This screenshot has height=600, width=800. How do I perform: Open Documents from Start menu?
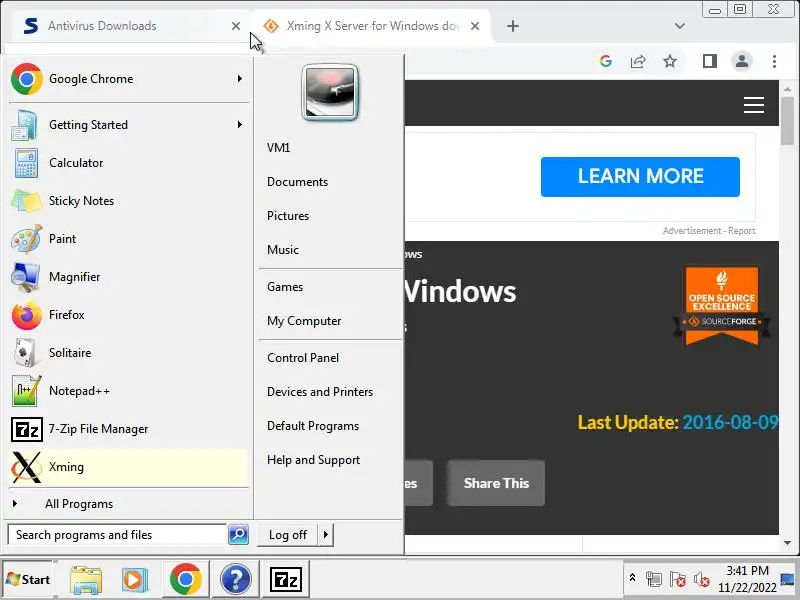297,182
